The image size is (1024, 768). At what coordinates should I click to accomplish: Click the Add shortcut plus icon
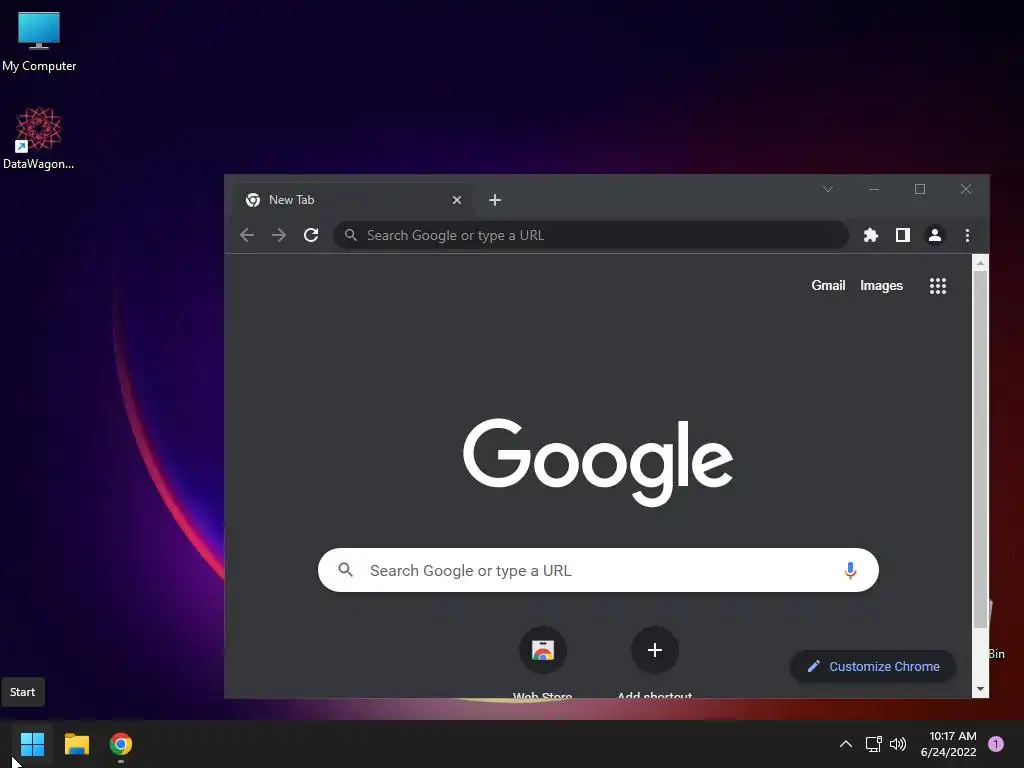click(x=654, y=650)
